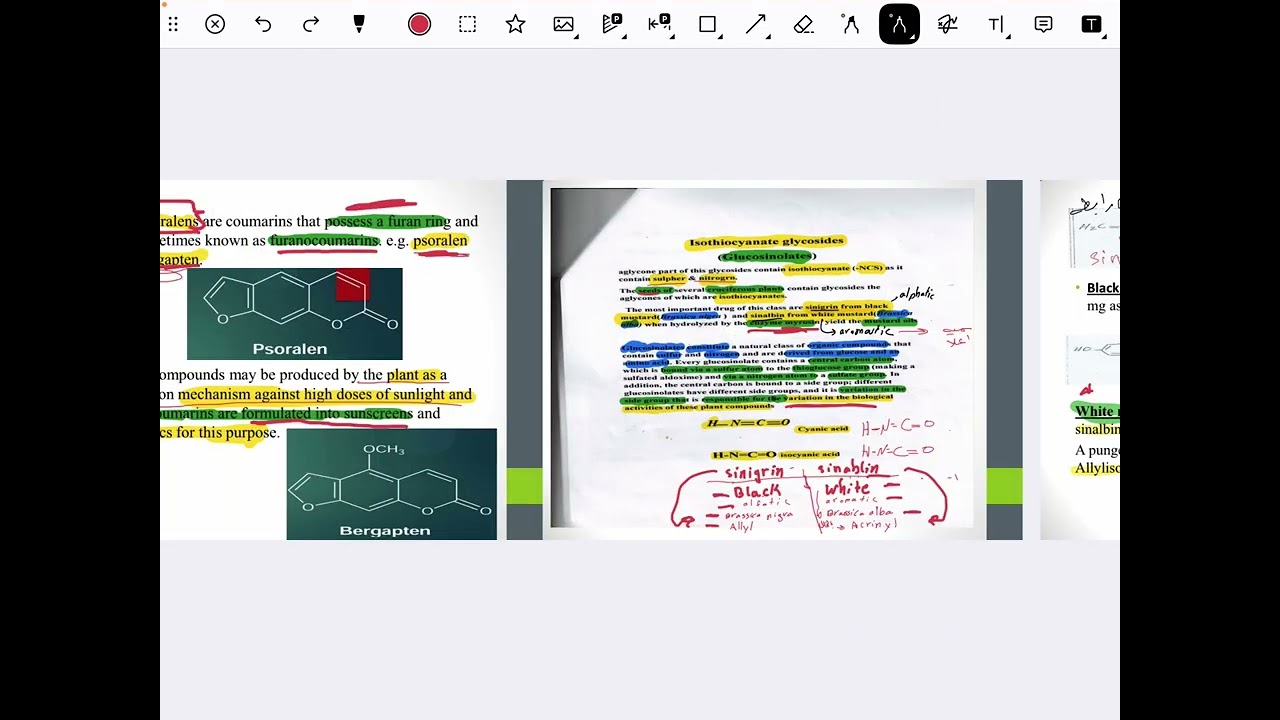Select the thin pen compass tool
The width and height of the screenshot is (1280, 720).
(x=851, y=24)
